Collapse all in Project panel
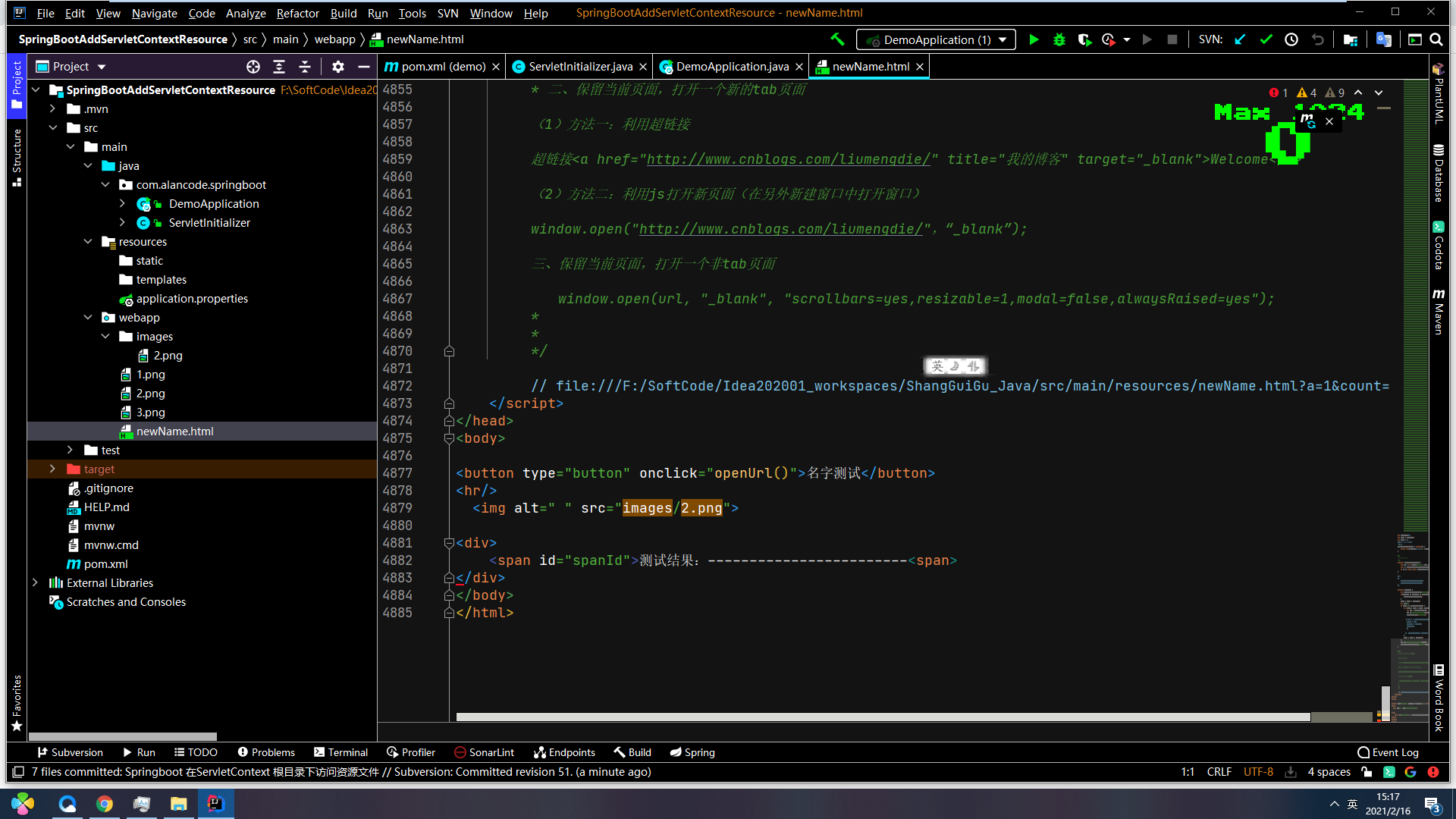Image resolution: width=1456 pixels, height=819 pixels. pos(305,67)
